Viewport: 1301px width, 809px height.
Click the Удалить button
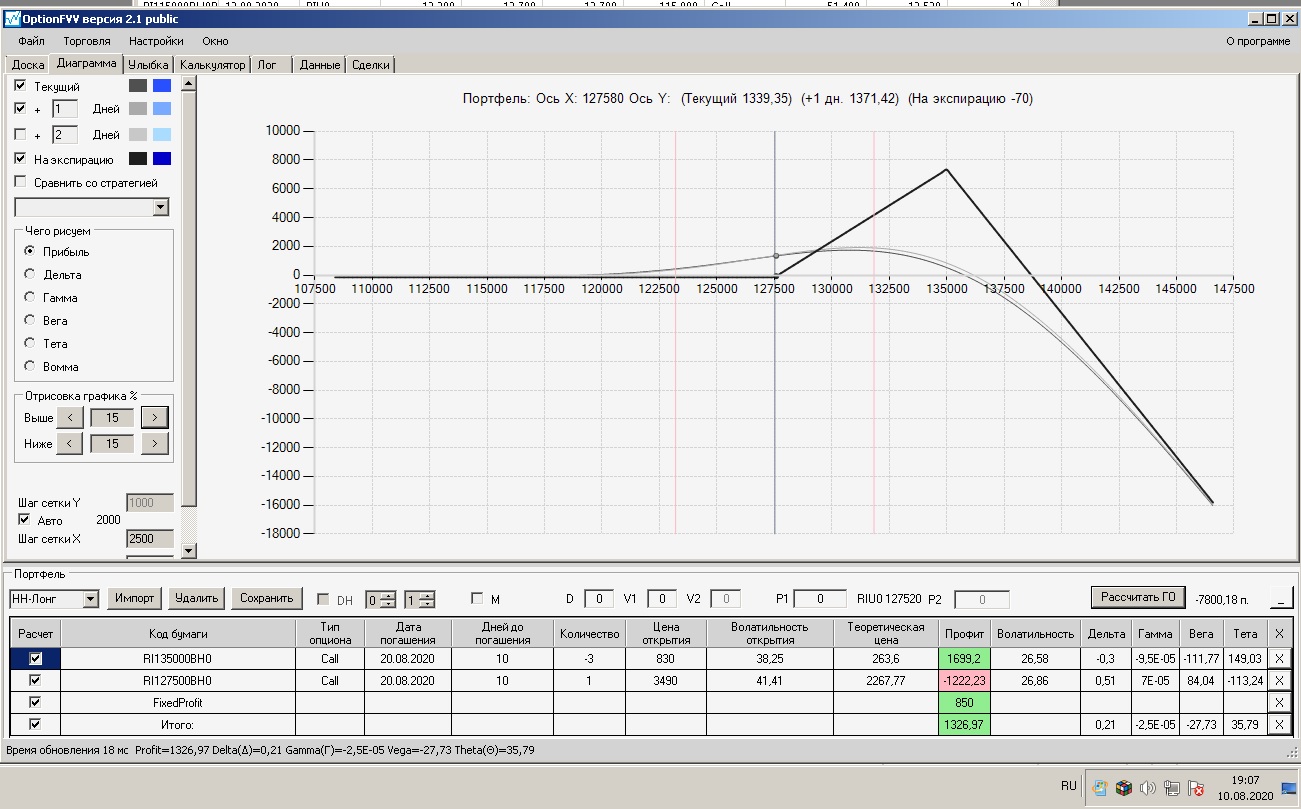click(196, 598)
